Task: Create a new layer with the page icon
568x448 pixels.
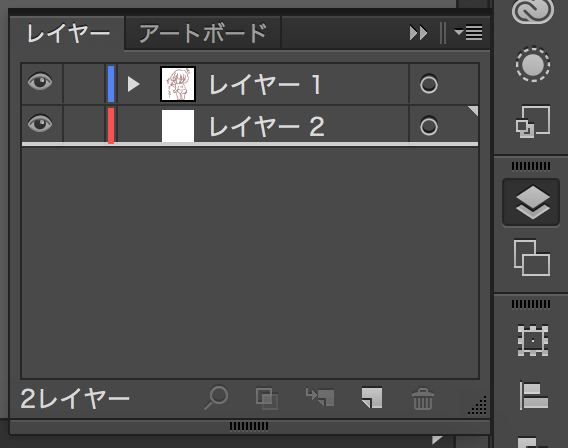Action: coord(372,398)
